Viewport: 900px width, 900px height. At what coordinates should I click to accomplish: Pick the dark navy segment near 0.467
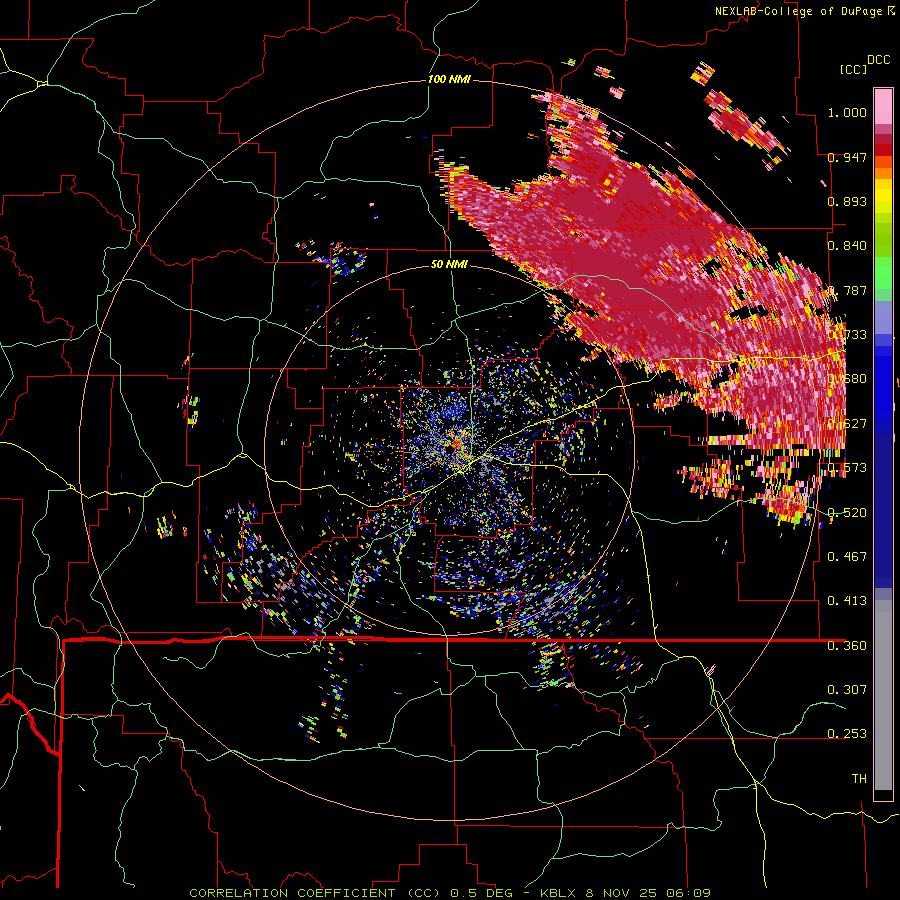883,510
